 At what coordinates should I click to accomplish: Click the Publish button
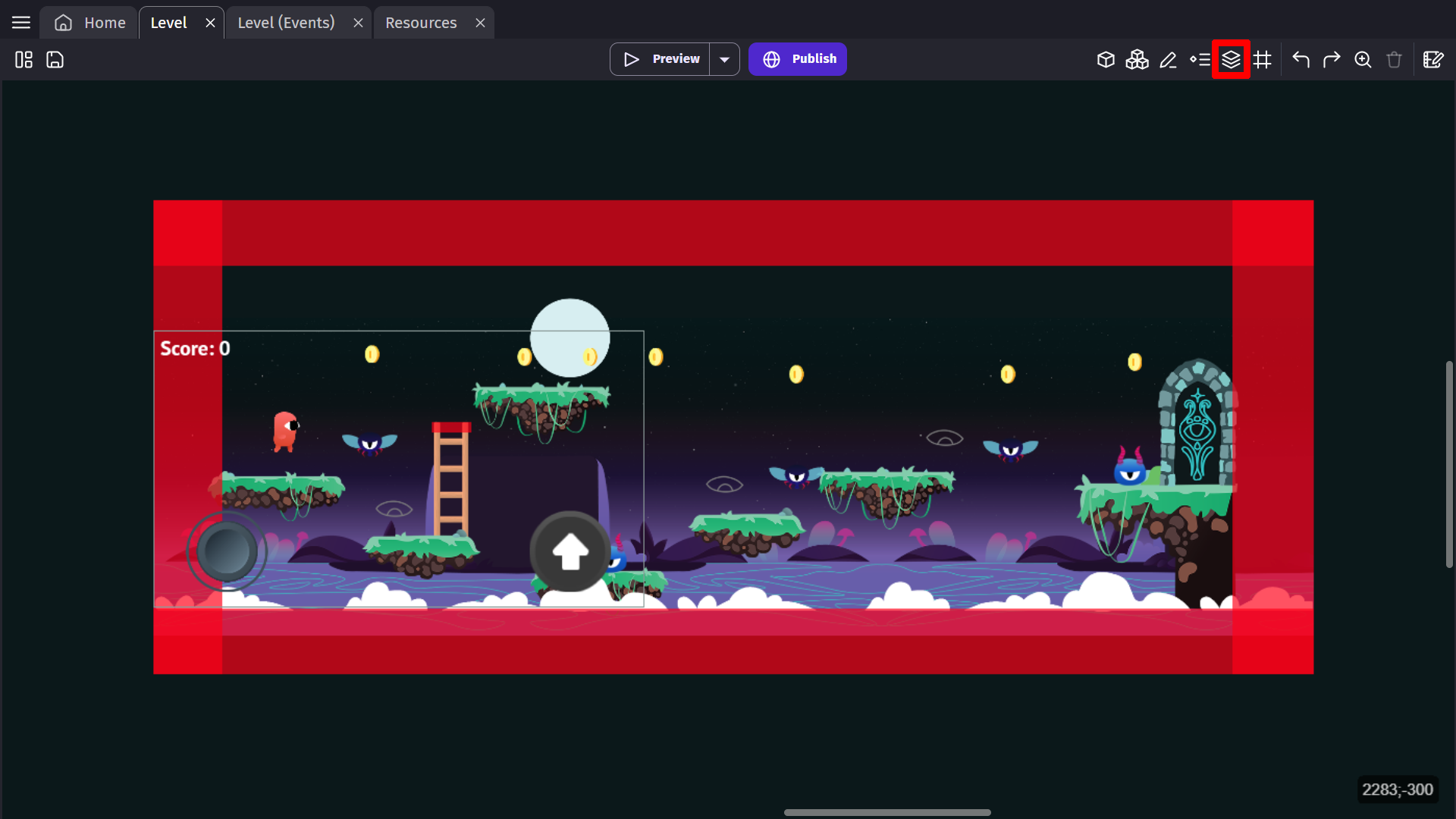[798, 59]
